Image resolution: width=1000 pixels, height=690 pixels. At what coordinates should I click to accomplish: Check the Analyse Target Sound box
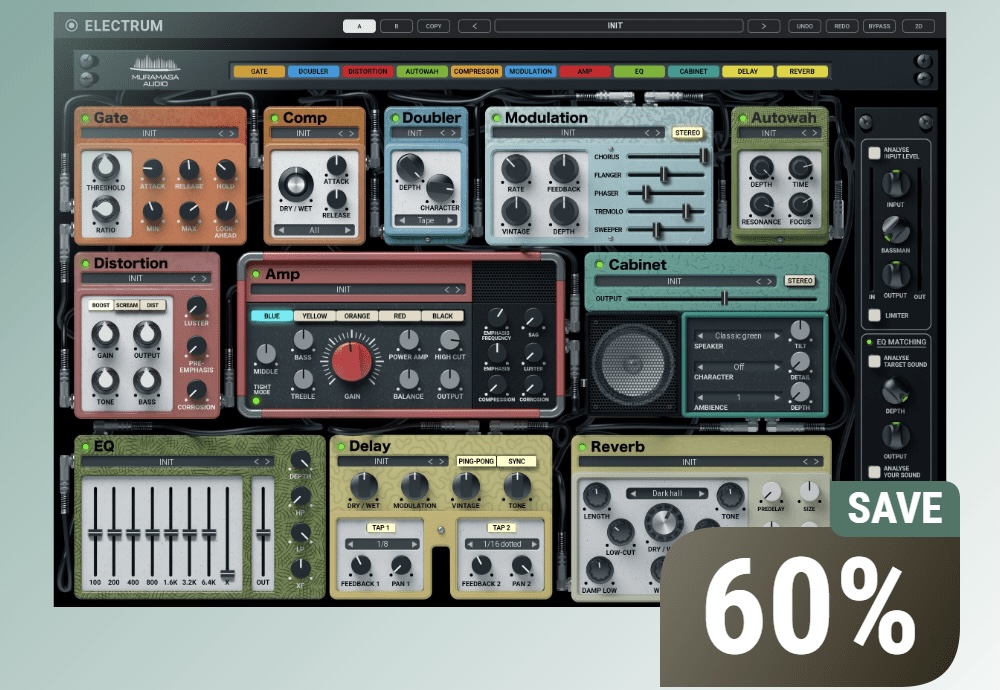point(874,361)
